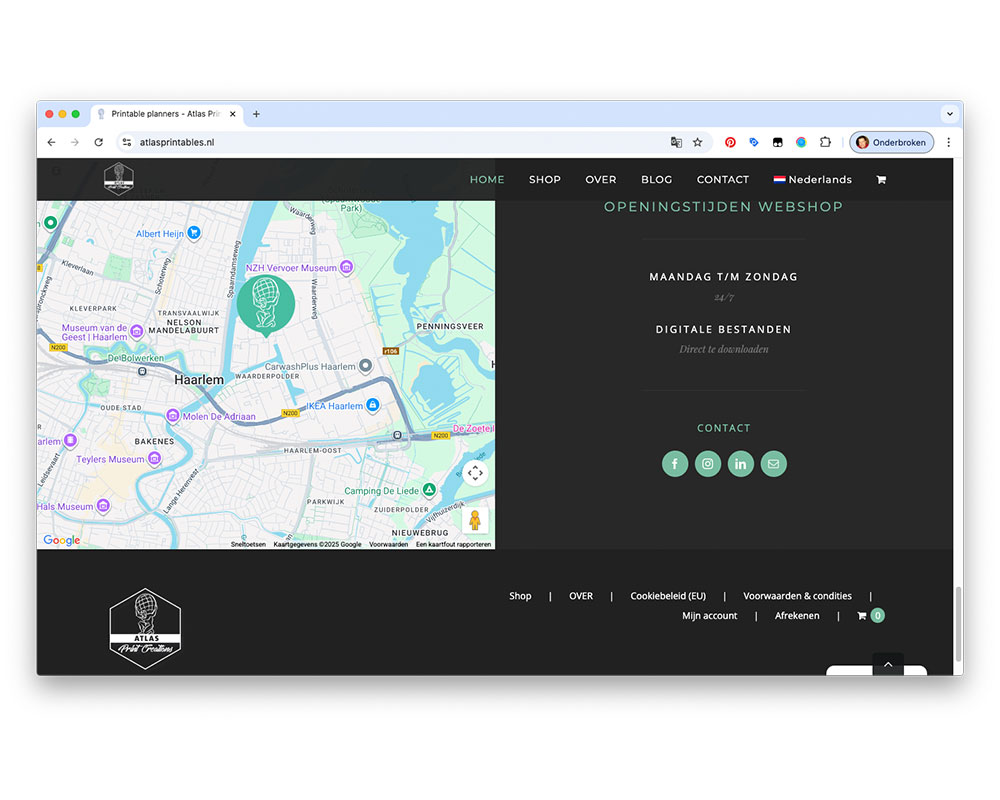Open the Nederlands language selector

[812, 180]
